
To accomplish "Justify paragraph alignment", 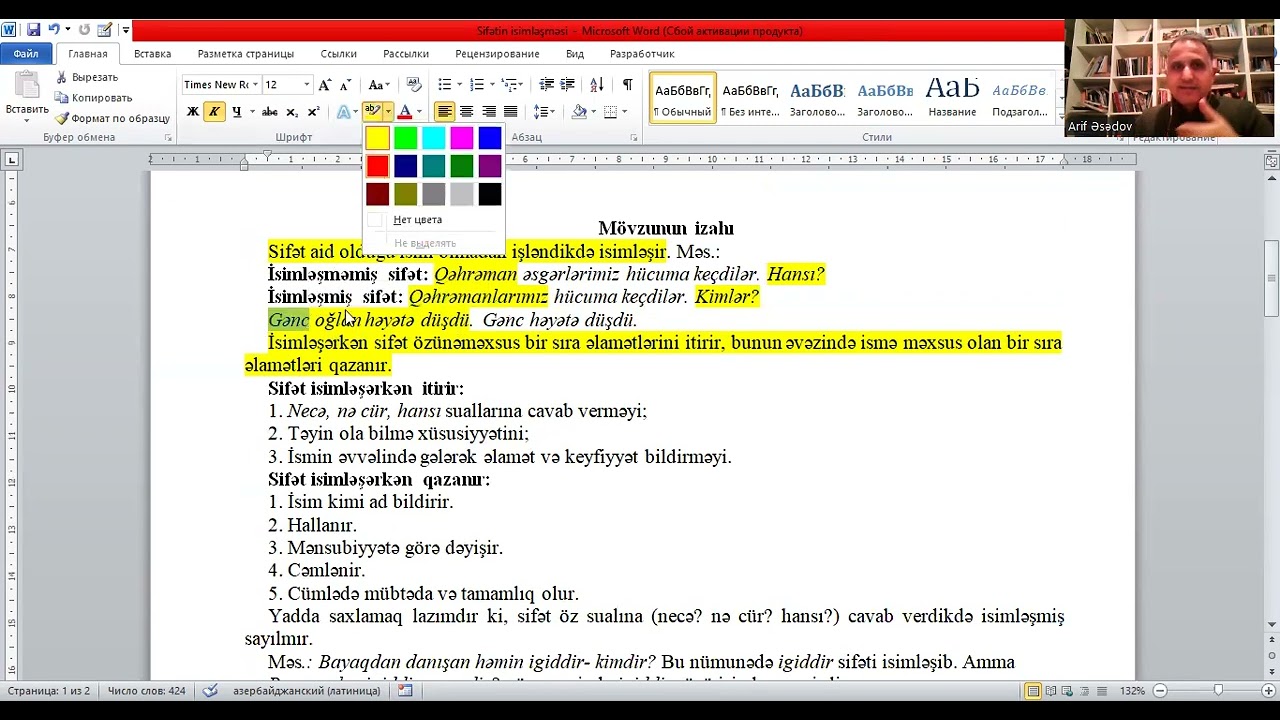I will (510, 112).
